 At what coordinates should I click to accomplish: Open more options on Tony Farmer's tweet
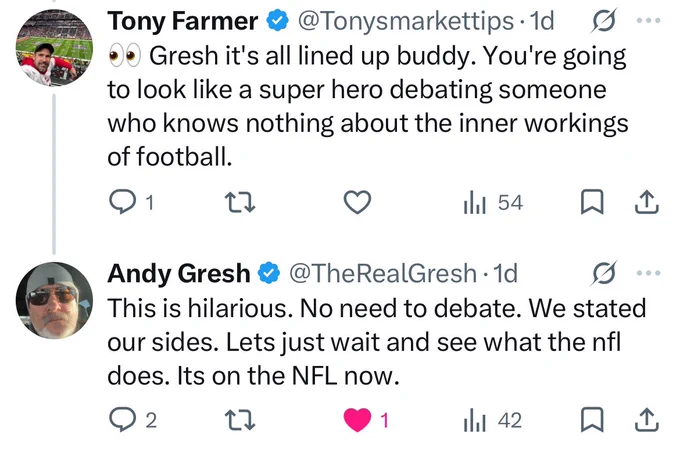coord(648,20)
